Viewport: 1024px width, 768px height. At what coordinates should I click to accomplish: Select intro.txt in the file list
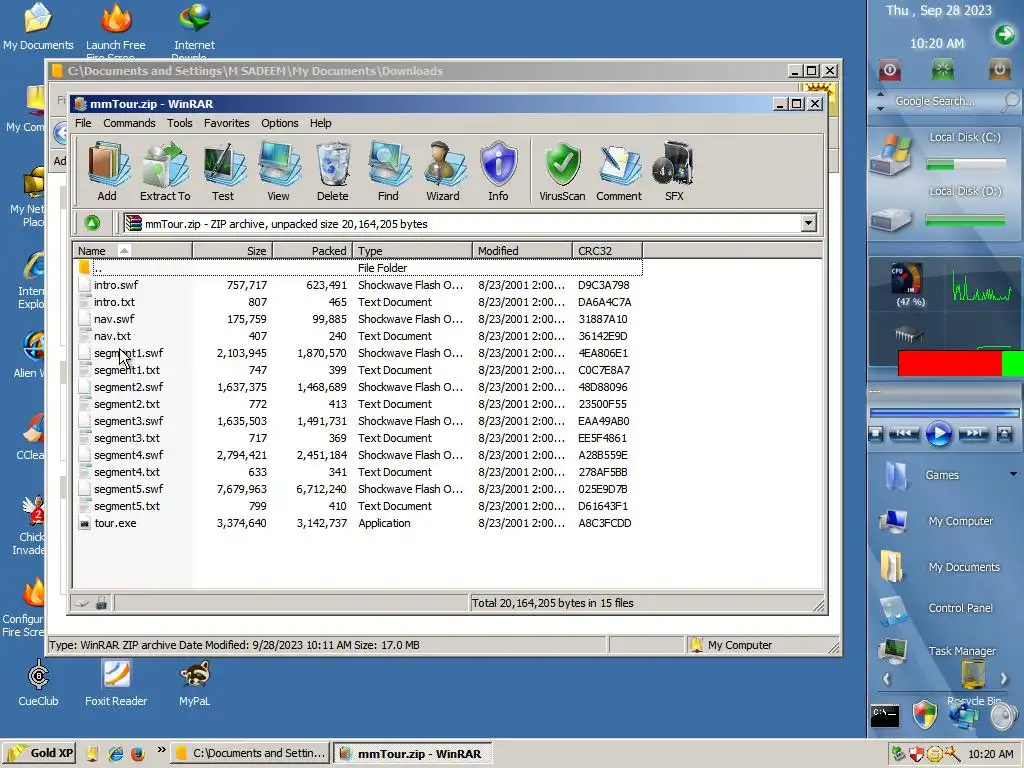click(358, 302)
